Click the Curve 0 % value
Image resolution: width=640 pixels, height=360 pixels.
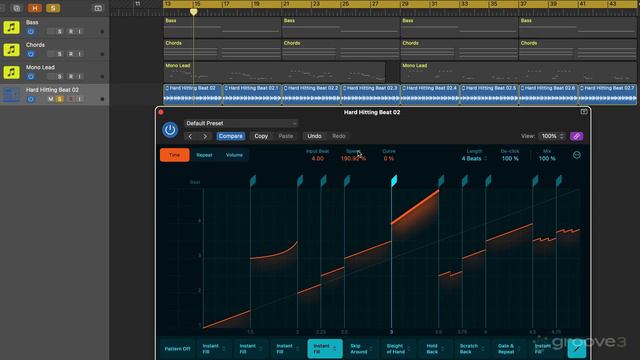pyautogui.click(x=389, y=158)
